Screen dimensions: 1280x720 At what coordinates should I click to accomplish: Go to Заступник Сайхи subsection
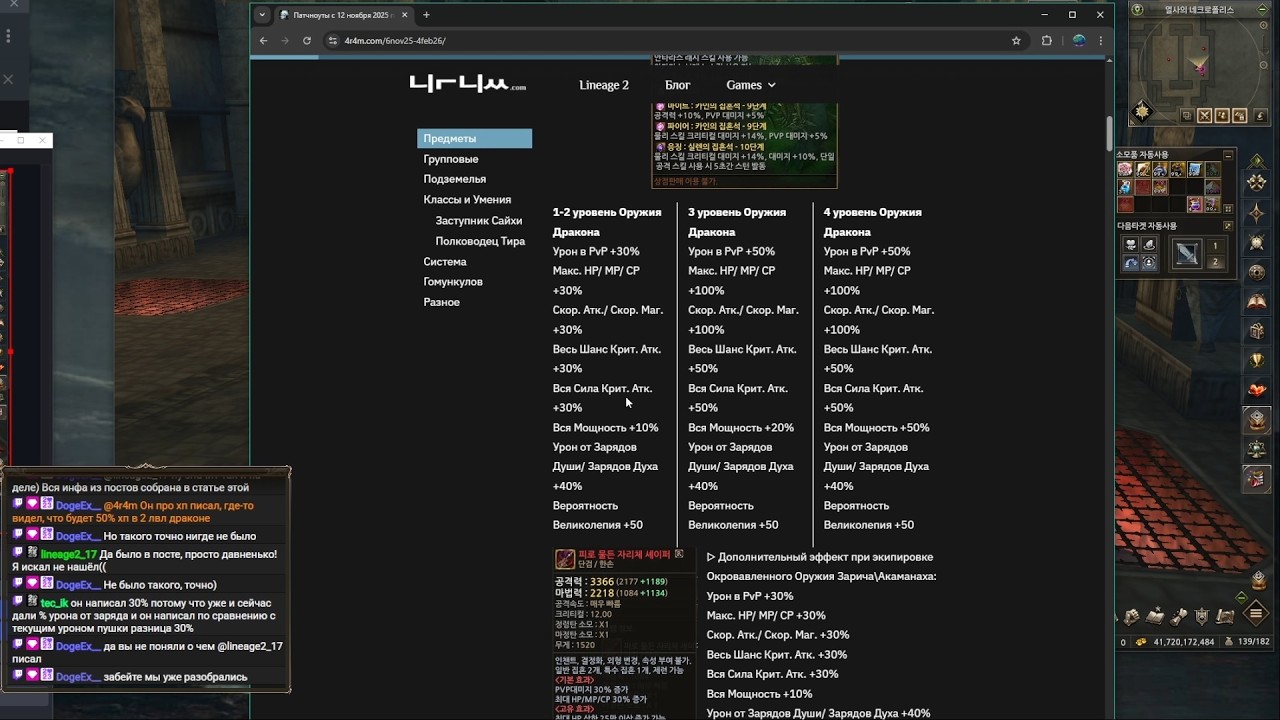click(x=479, y=221)
